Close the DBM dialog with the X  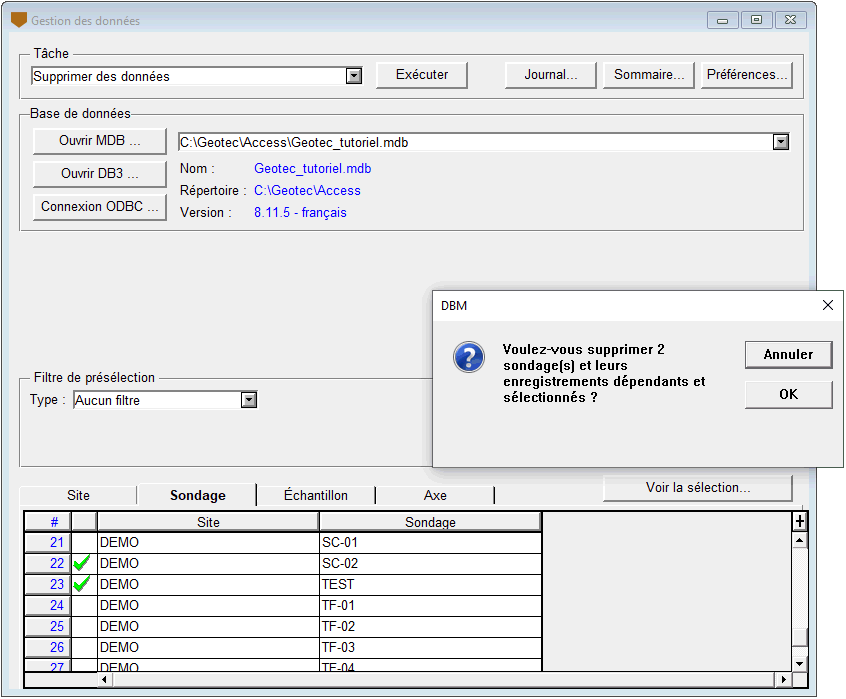tap(828, 305)
